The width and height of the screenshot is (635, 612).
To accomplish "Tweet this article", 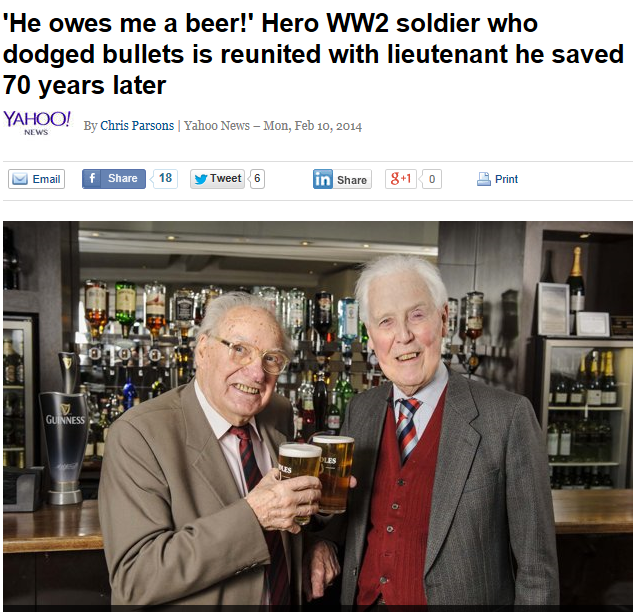I will pyautogui.click(x=217, y=179).
